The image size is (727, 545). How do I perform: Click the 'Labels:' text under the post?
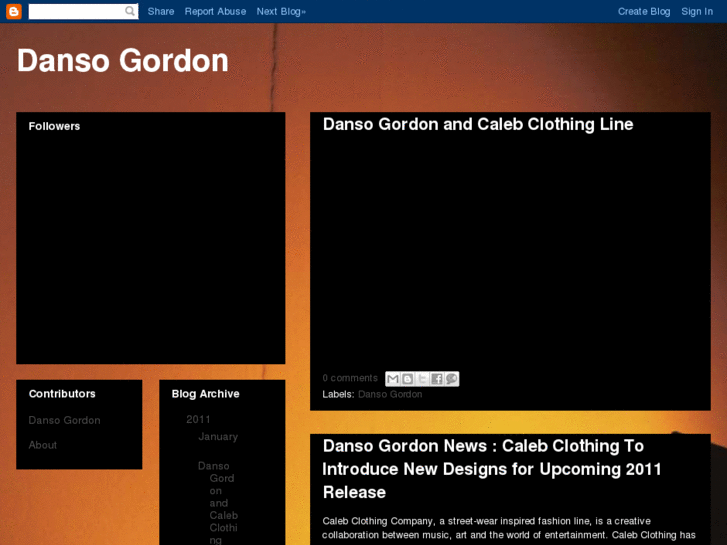click(338, 394)
